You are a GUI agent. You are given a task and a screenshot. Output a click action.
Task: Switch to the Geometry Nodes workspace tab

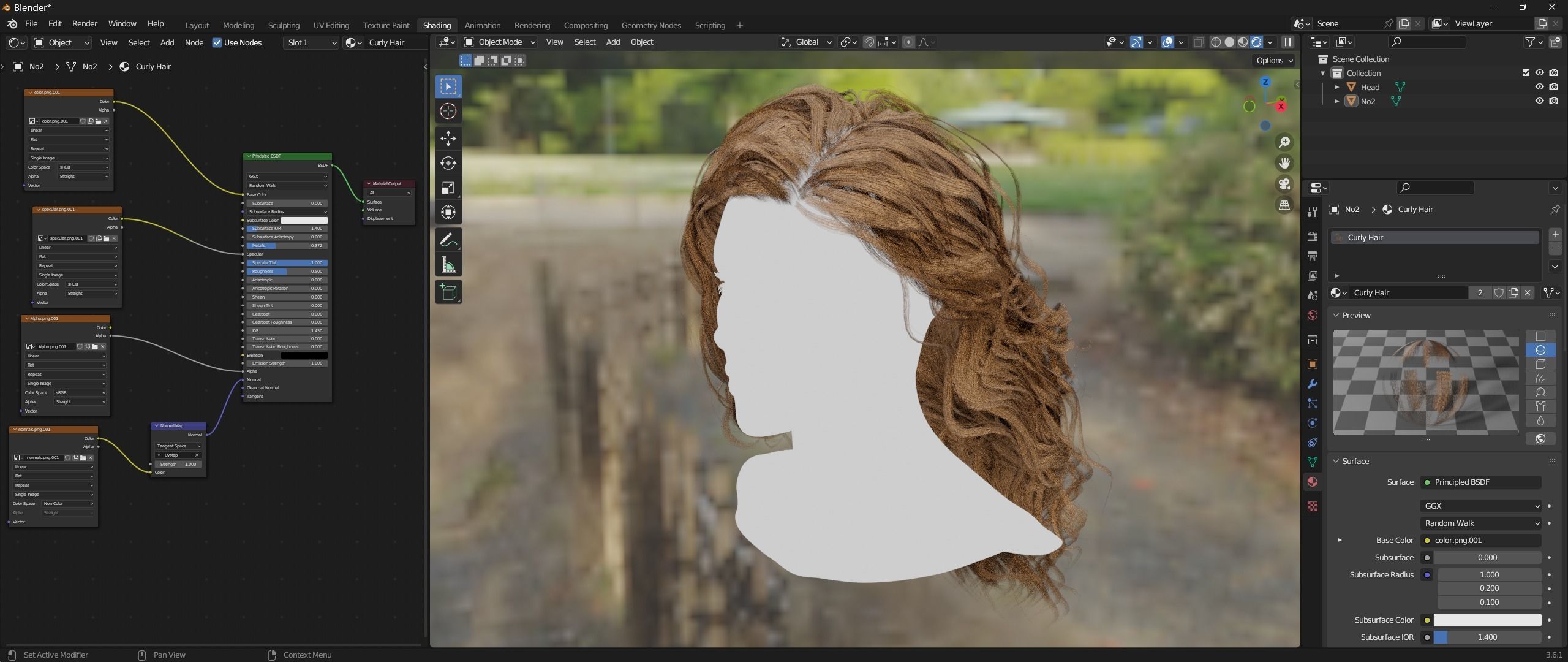tap(651, 25)
